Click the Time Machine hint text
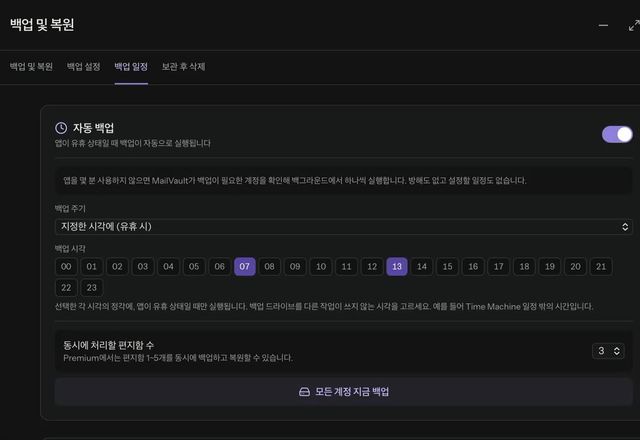Viewport: 640px width, 440px height. click(x=324, y=307)
